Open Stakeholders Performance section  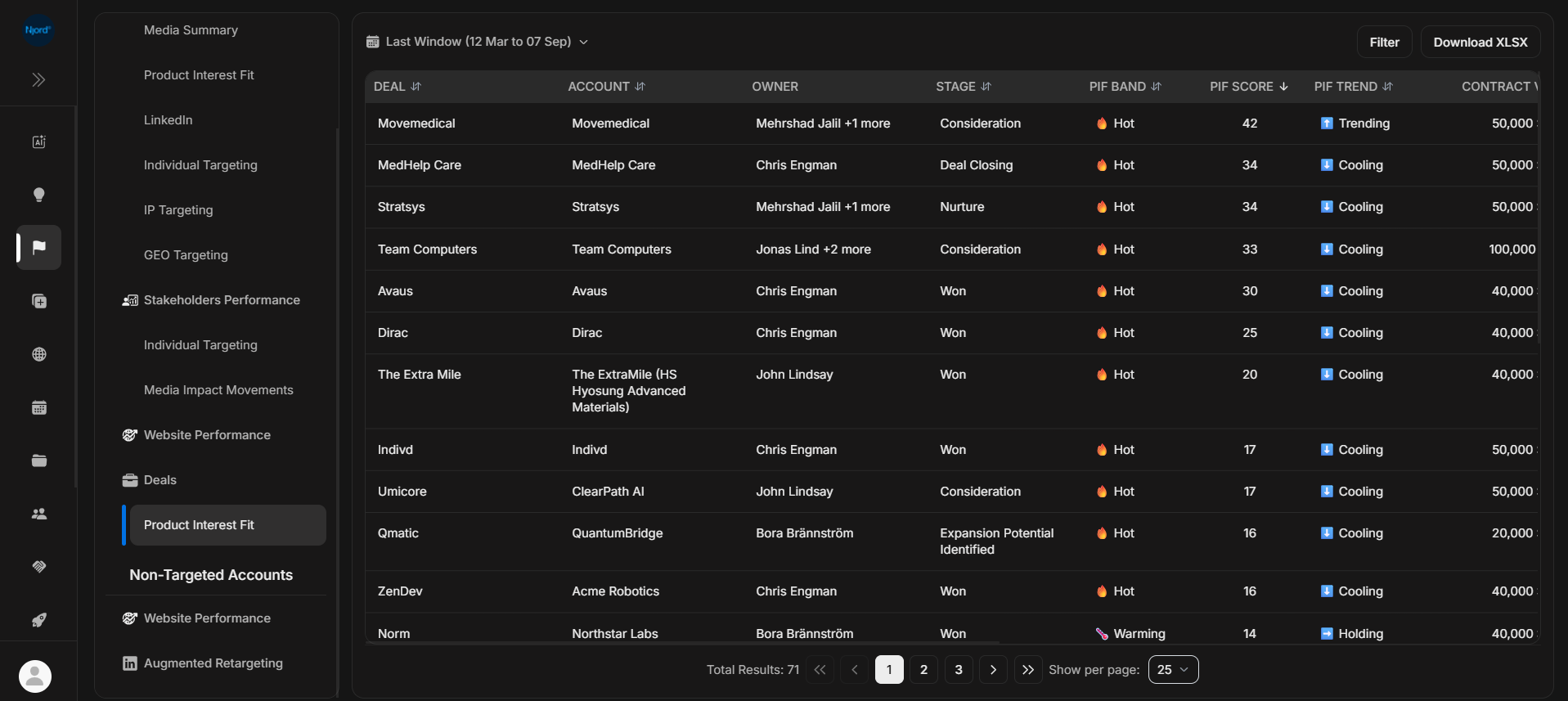point(222,300)
